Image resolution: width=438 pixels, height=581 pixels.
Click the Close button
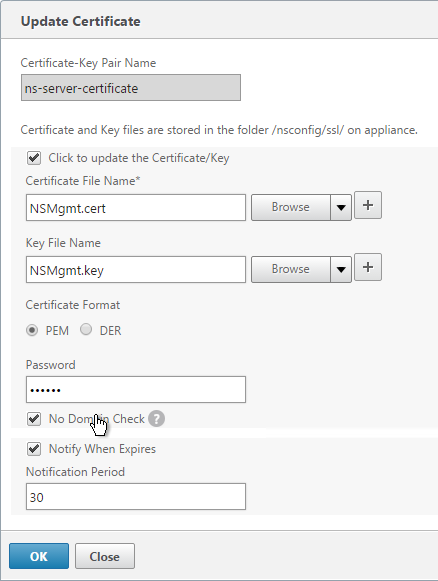(x=105, y=556)
